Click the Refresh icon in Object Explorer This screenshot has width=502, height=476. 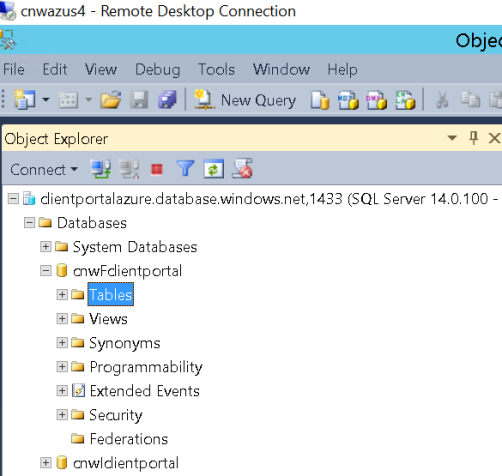point(213,169)
